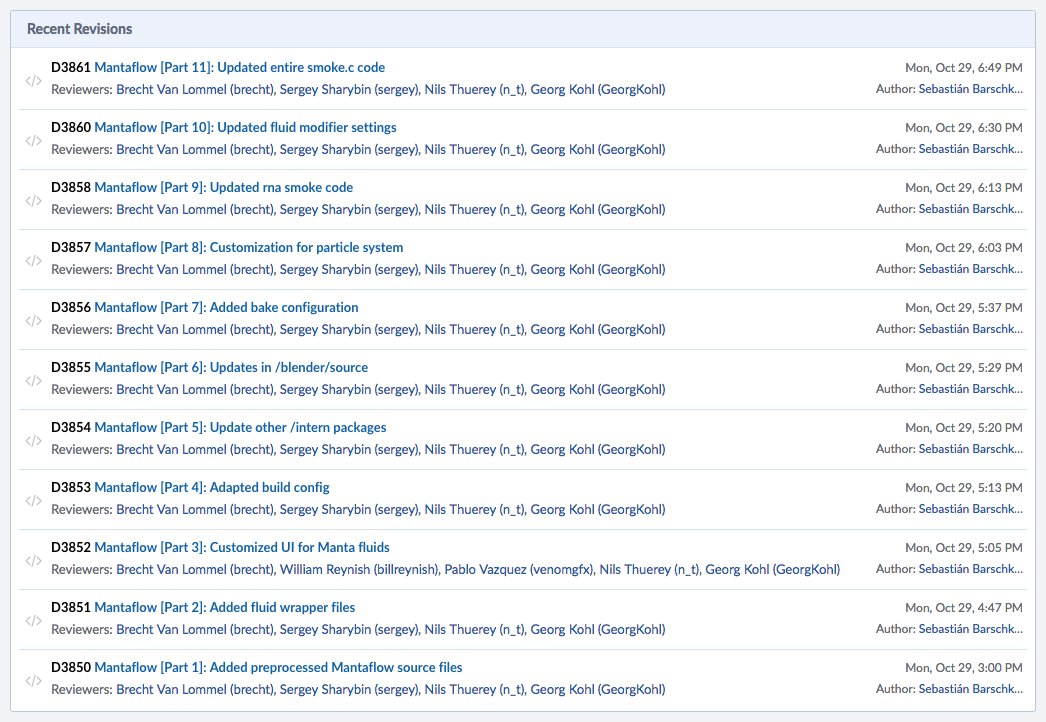Click Georg Kohl reviewer on D3853
The width and height of the screenshot is (1046, 722).
[598, 510]
